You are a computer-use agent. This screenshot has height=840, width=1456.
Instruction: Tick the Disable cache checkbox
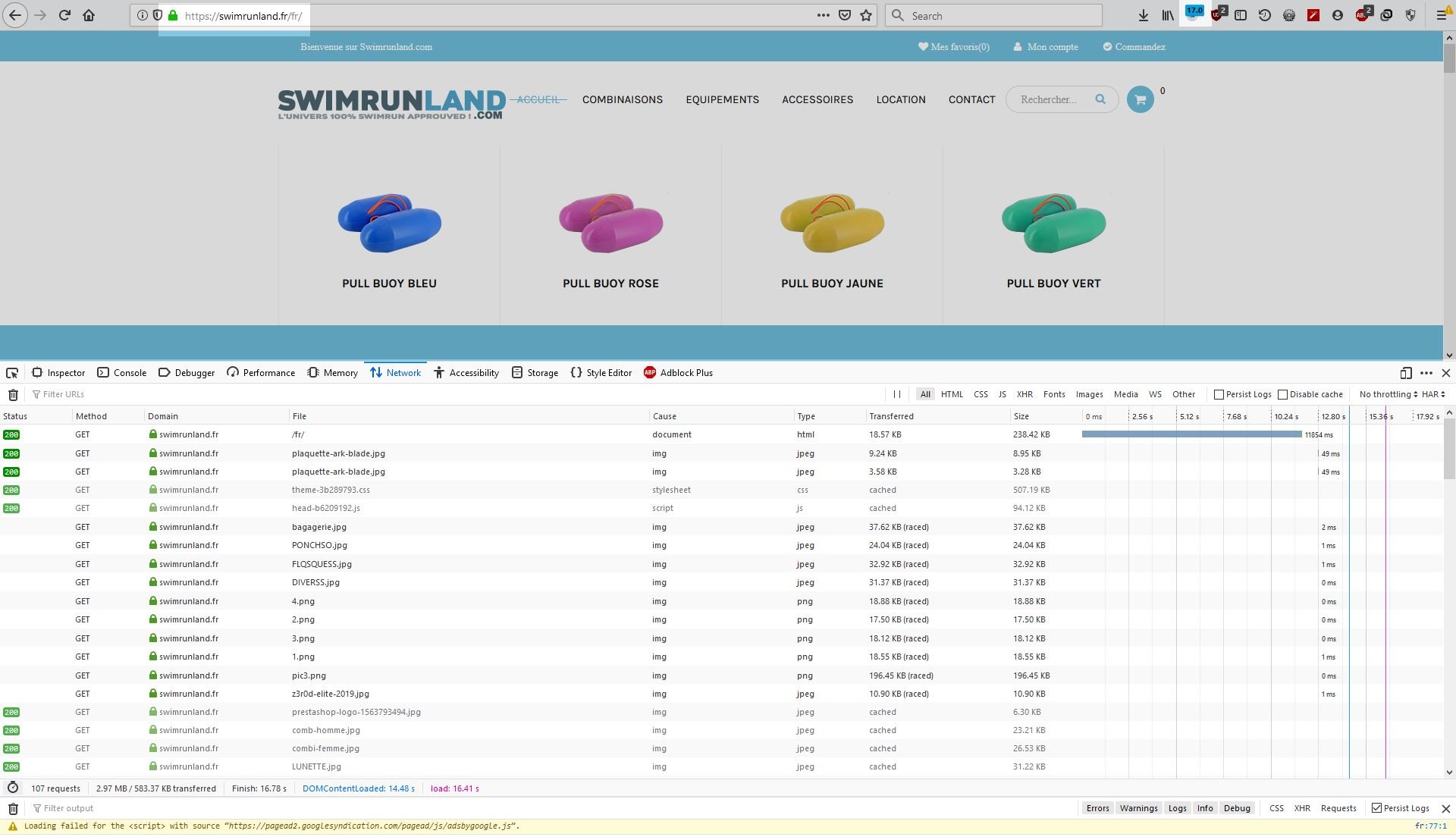(1282, 395)
